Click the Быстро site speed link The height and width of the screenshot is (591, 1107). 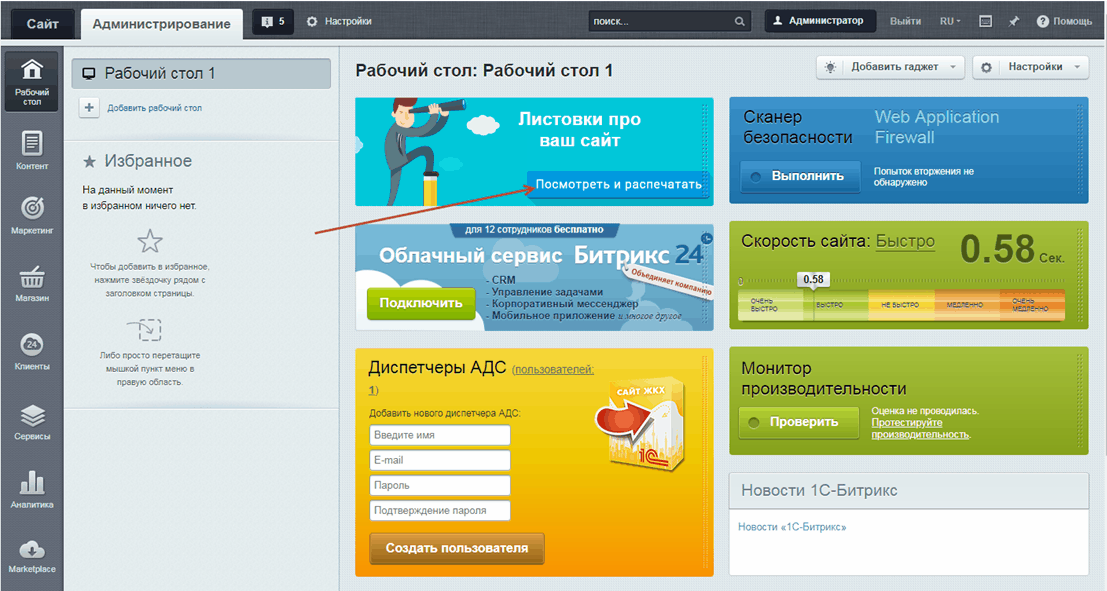click(905, 241)
